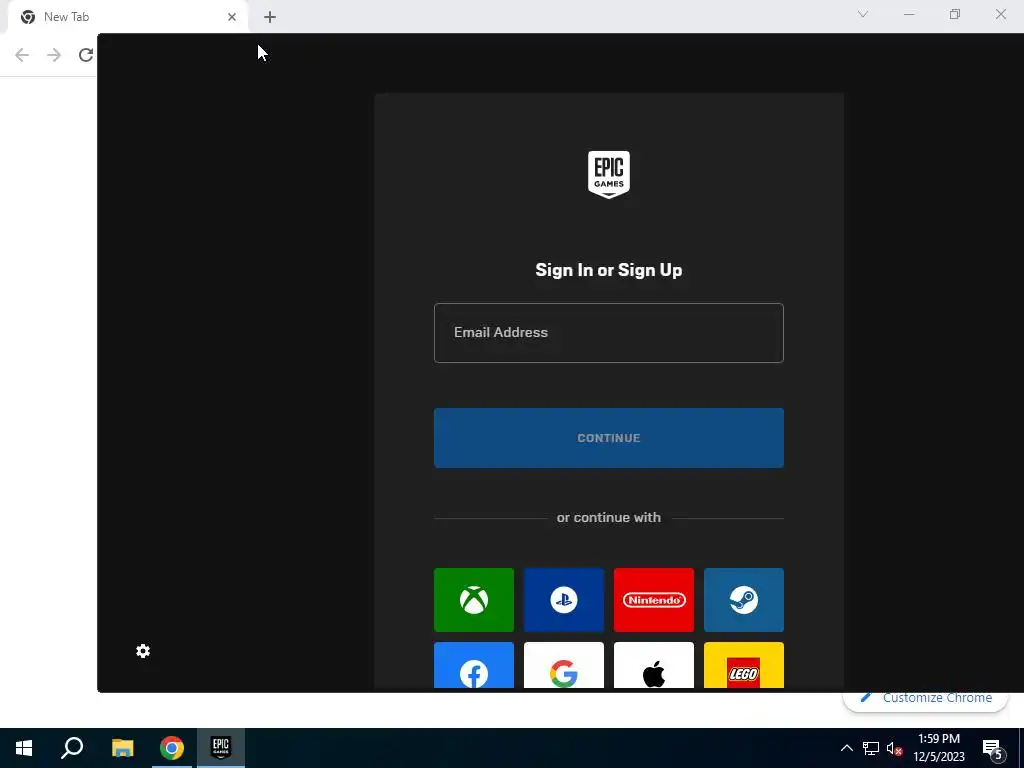The width and height of the screenshot is (1024, 768).
Task: Open a new Chrome tab with plus
Action: pos(270,17)
